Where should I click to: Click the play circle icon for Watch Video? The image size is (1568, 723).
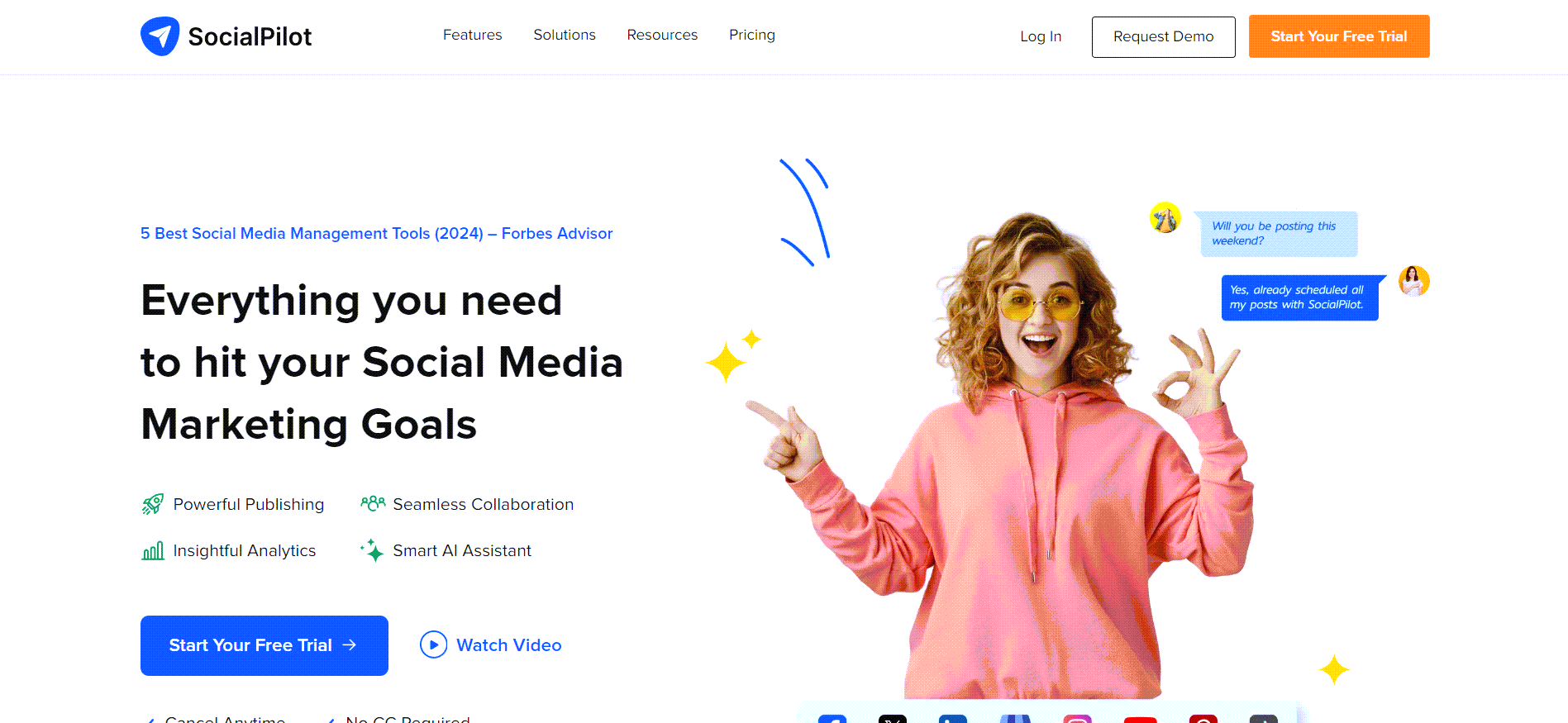[x=433, y=645]
